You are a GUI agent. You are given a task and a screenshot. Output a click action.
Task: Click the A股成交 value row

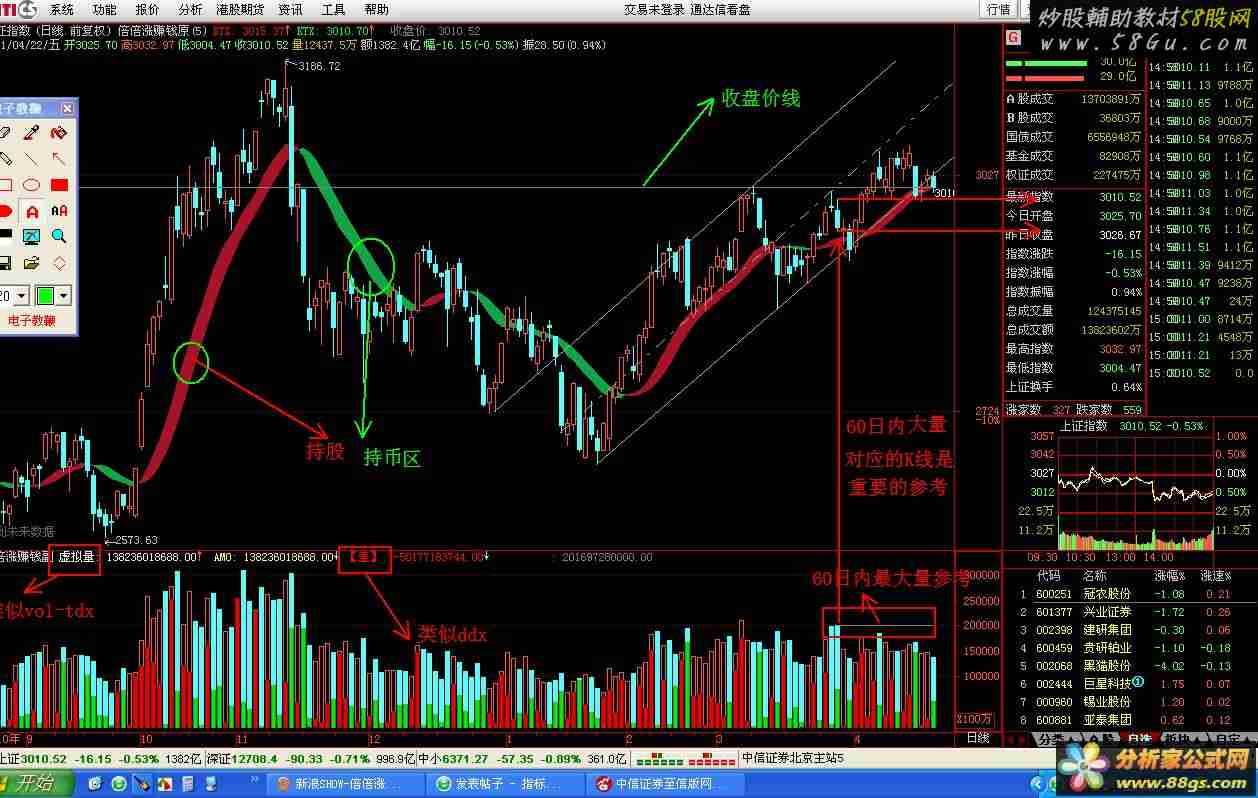pos(1073,99)
